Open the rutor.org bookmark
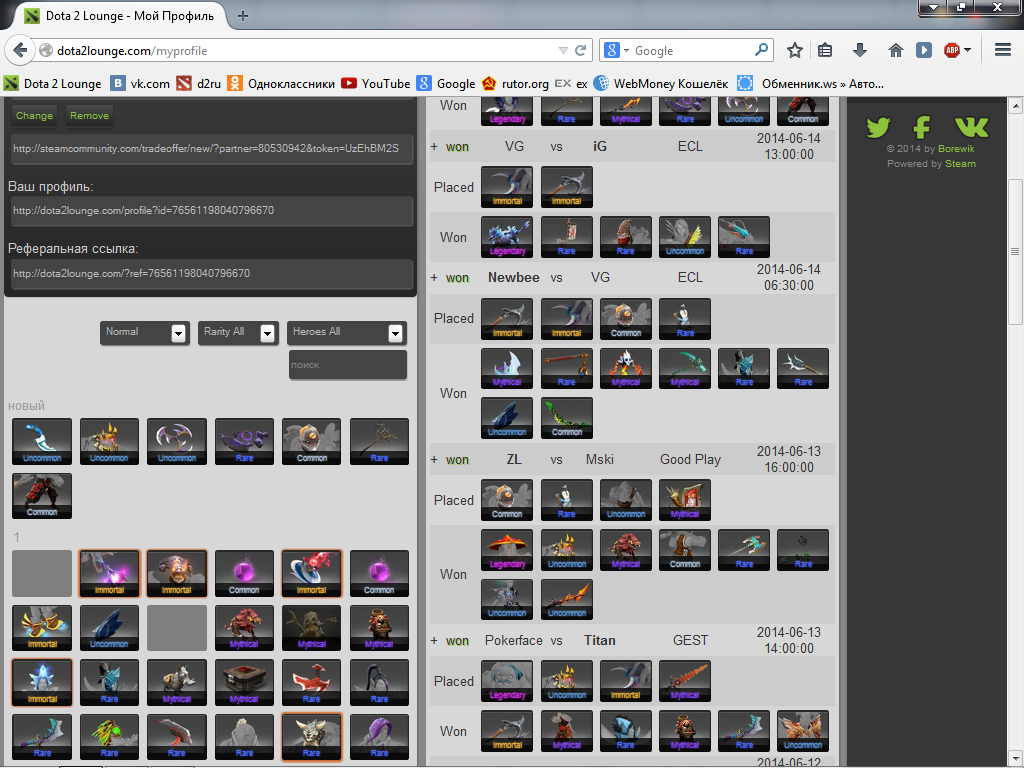 click(x=515, y=84)
